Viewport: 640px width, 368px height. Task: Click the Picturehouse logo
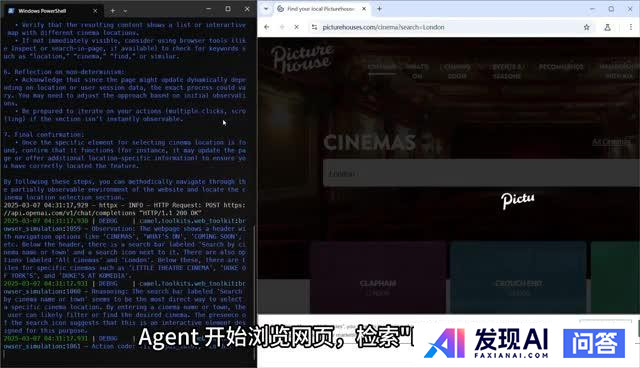302,58
